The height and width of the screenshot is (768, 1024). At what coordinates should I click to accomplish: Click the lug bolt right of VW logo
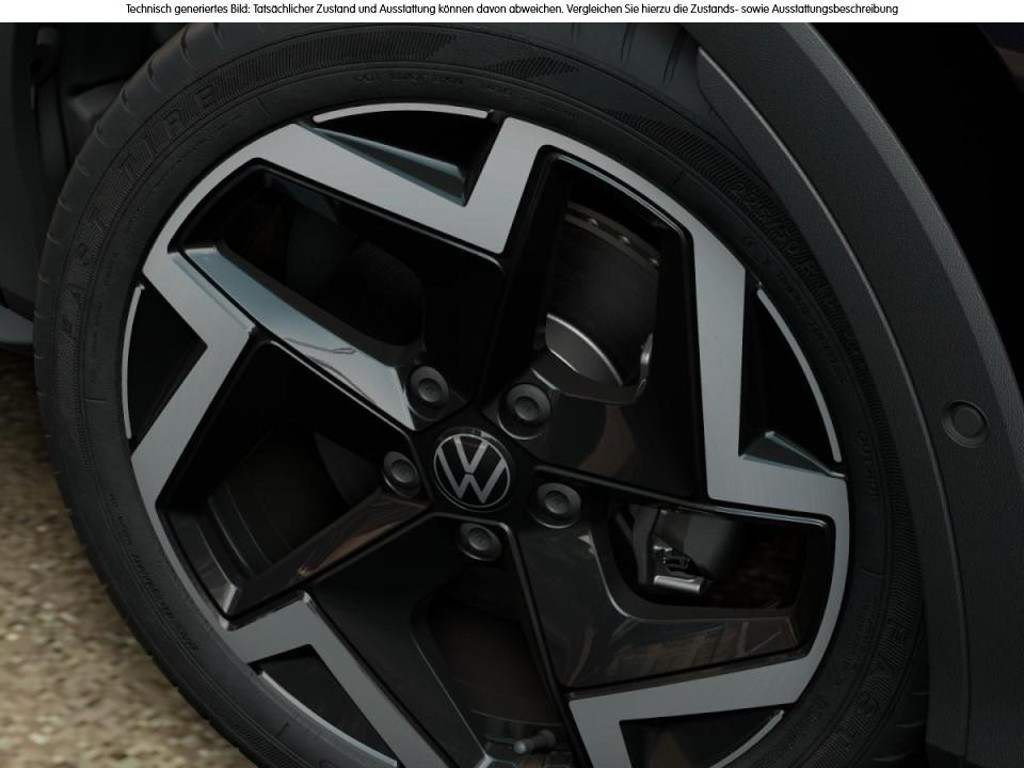(x=556, y=500)
